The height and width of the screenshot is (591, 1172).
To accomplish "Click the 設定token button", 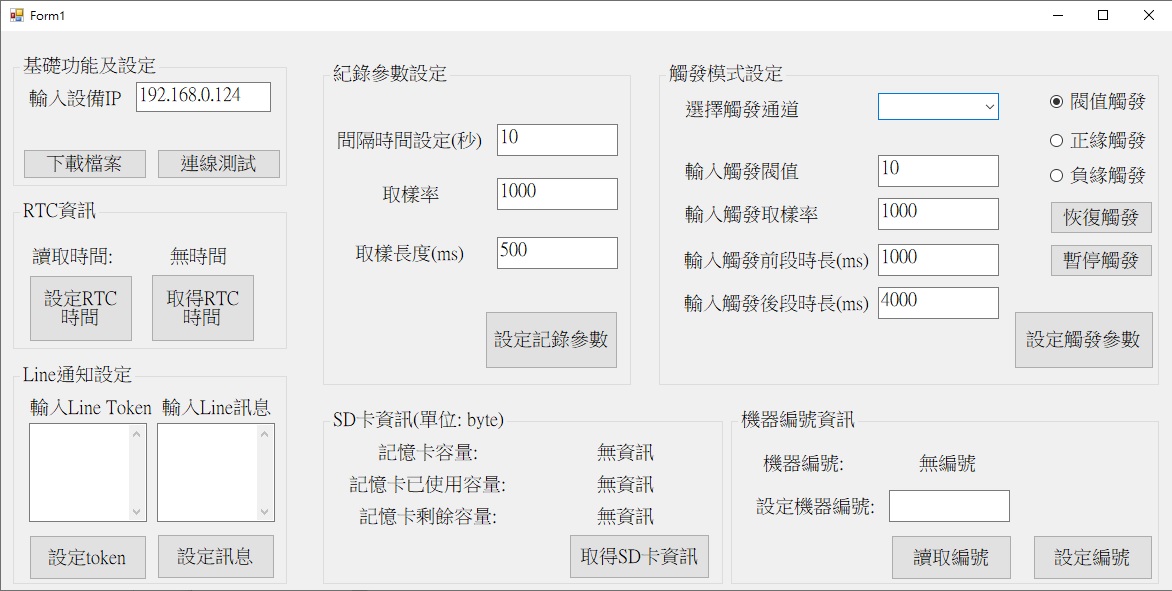I will (x=87, y=558).
